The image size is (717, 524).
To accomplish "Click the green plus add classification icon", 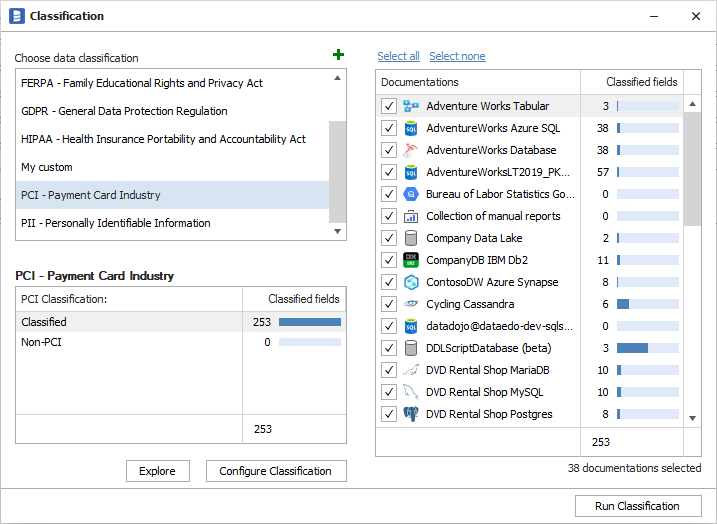I will click(338, 56).
